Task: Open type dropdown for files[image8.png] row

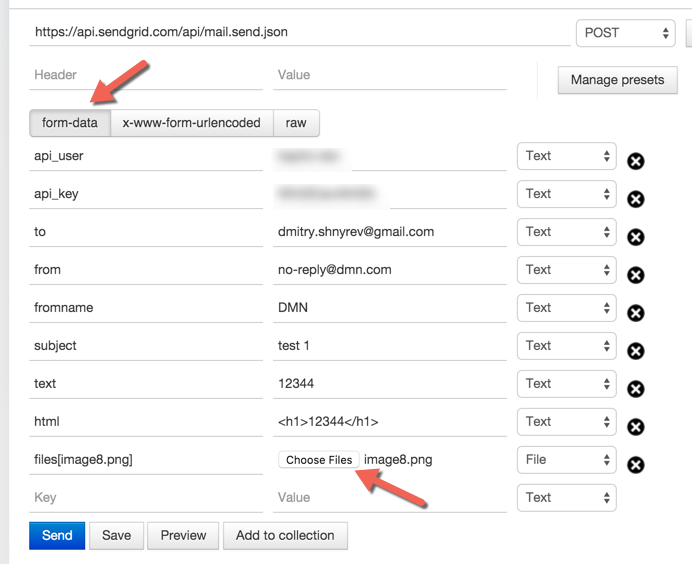Action: click(x=567, y=460)
